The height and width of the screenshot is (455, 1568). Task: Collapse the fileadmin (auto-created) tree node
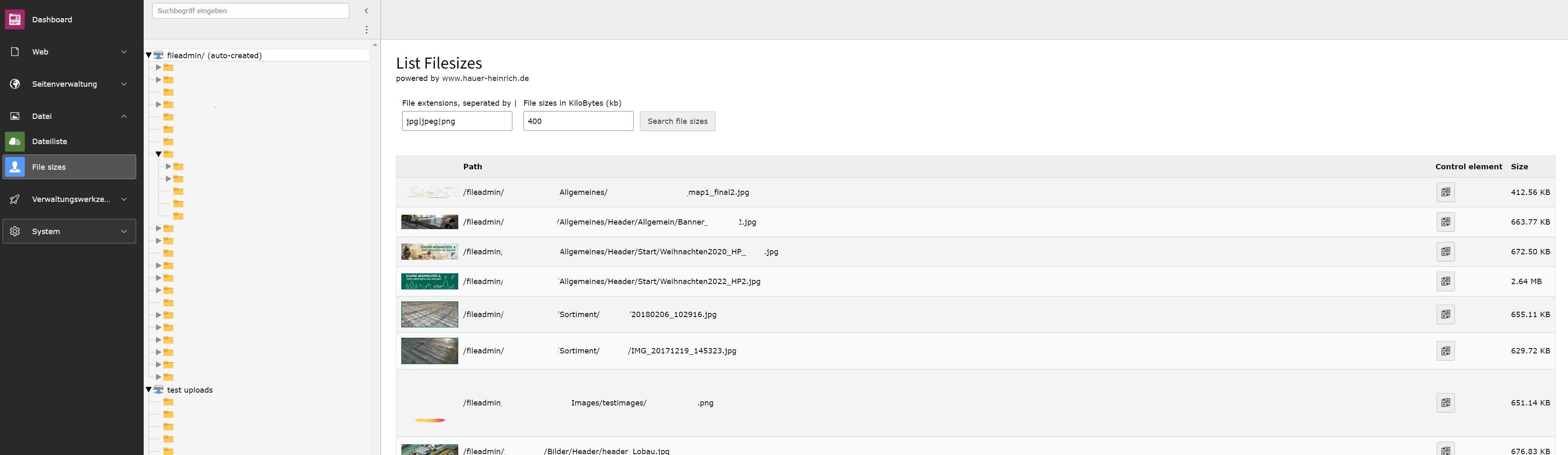click(149, 55)
